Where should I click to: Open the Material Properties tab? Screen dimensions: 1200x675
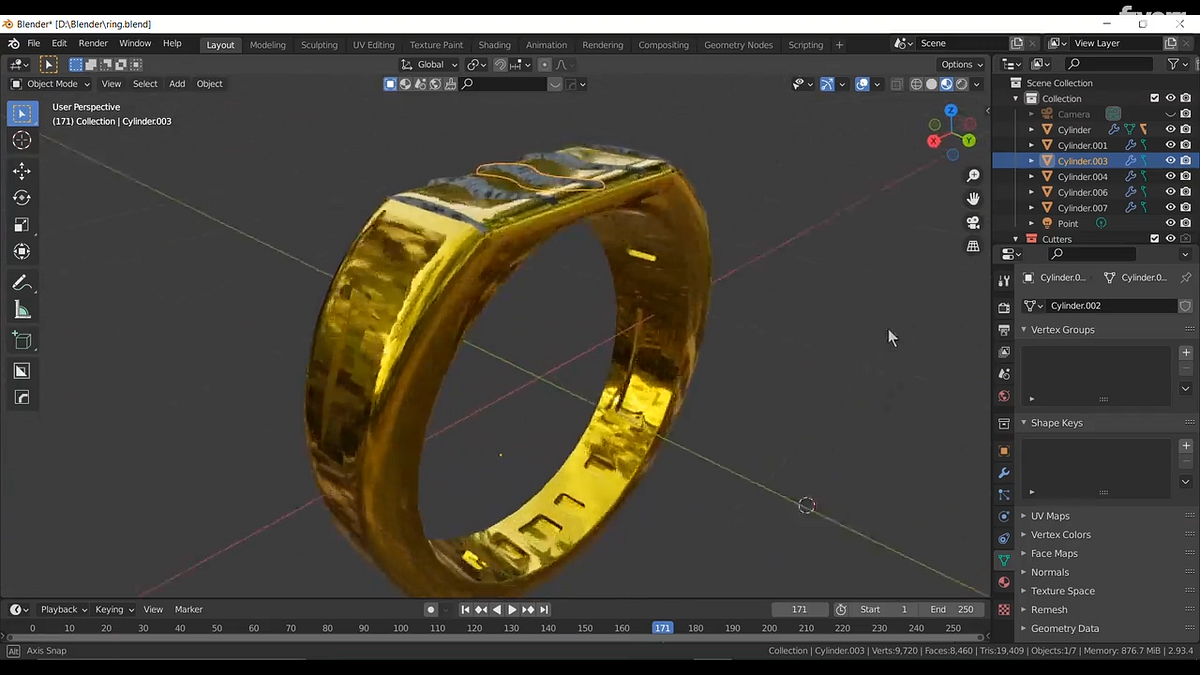point(1004,583)
